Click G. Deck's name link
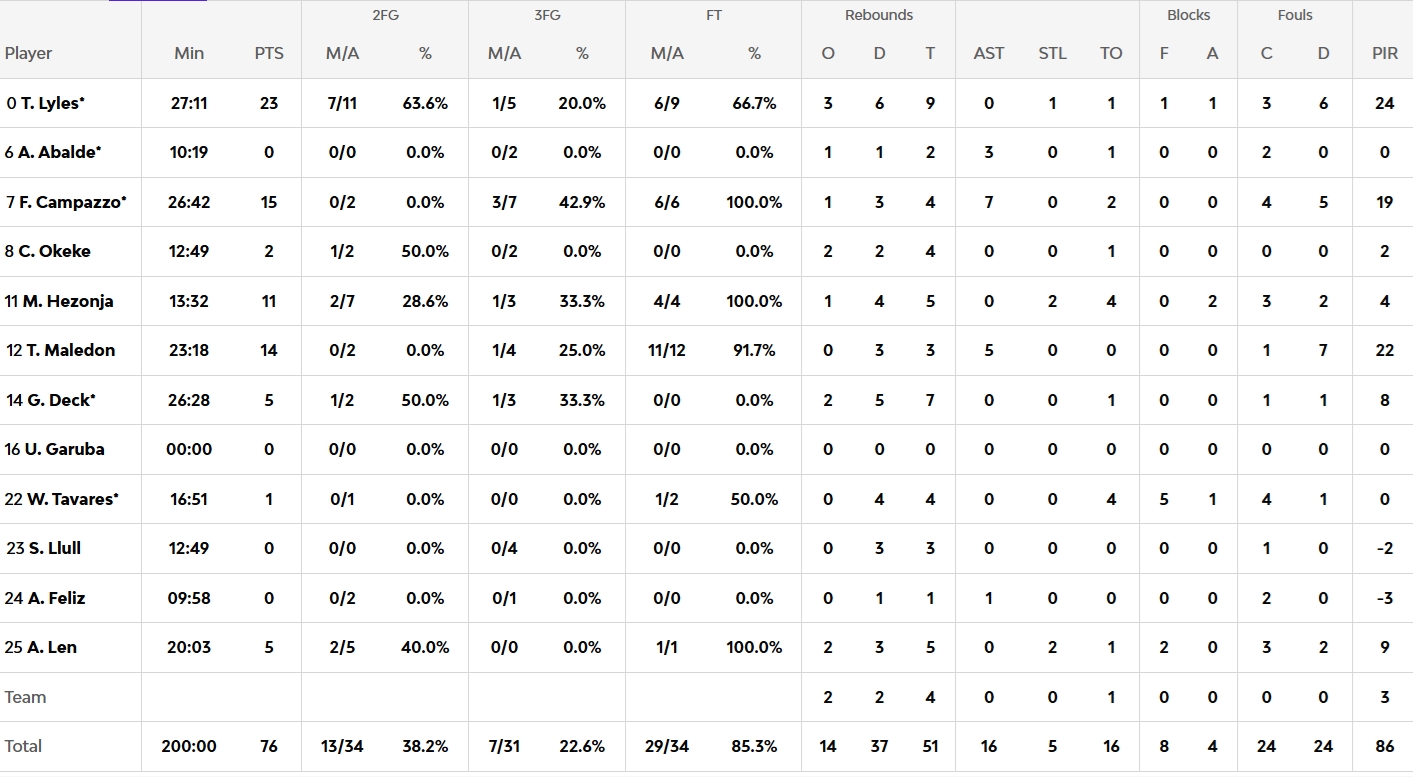The width and height of the screenshot is (1413, 777). (60, 400)
